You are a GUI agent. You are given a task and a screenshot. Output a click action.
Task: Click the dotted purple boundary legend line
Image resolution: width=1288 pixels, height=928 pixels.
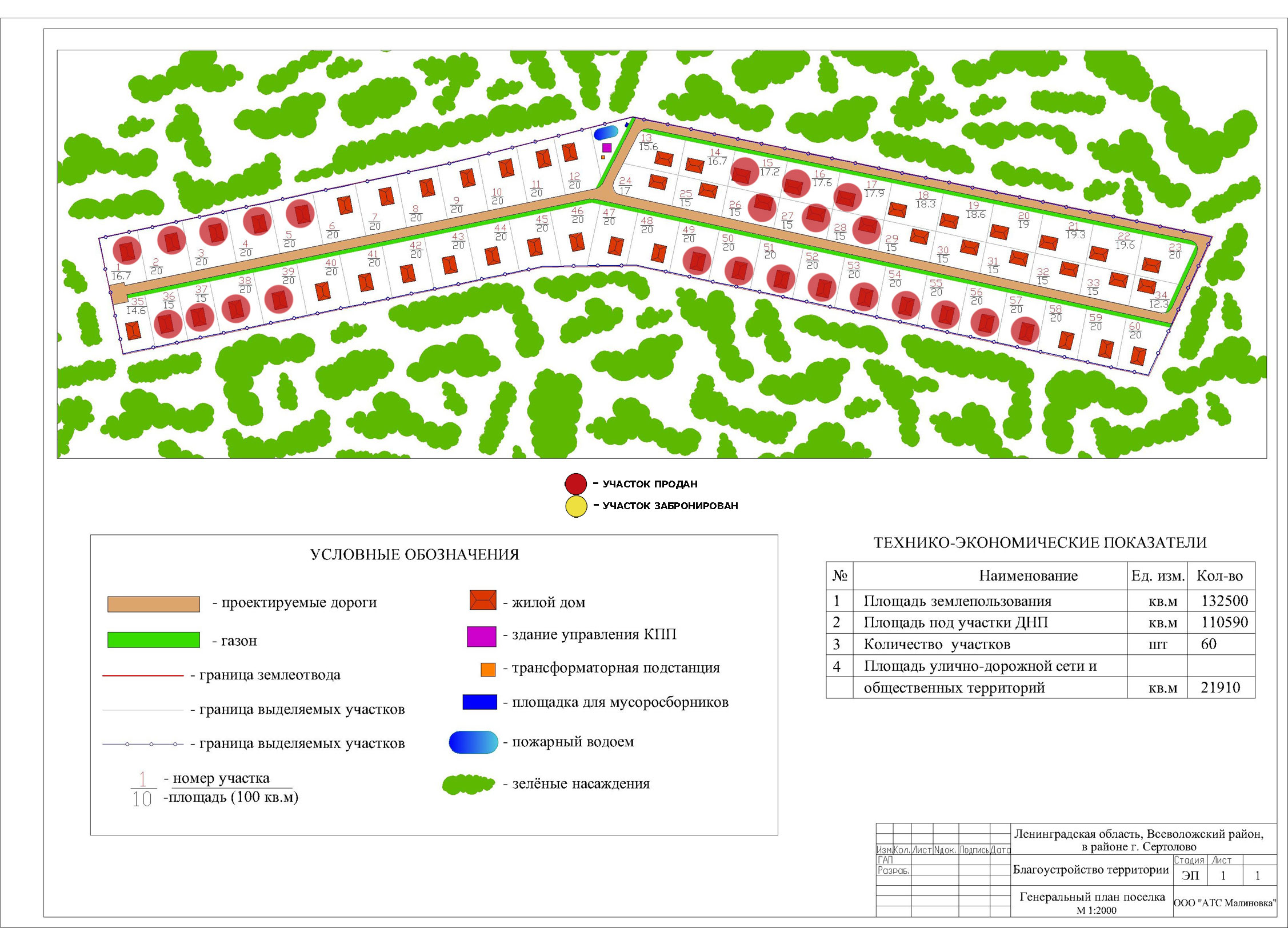coord(143,744)
